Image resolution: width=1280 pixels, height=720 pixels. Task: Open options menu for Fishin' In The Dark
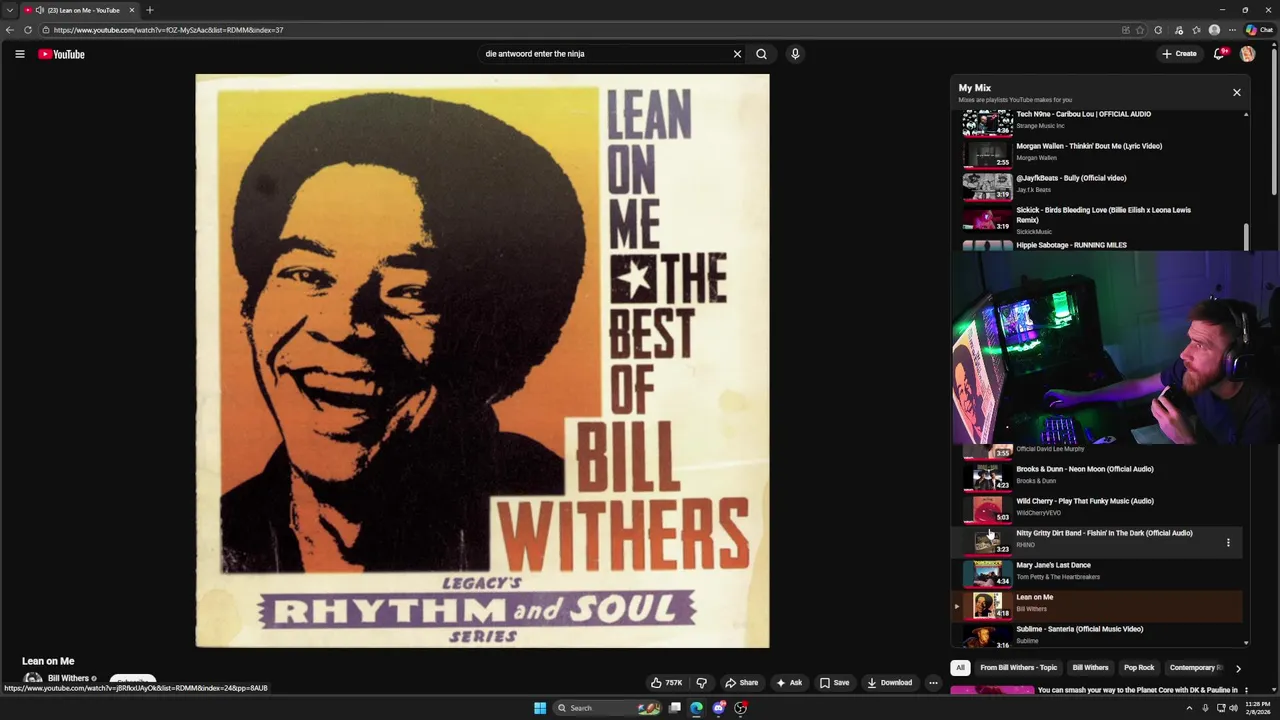(x=1228, y=542)
